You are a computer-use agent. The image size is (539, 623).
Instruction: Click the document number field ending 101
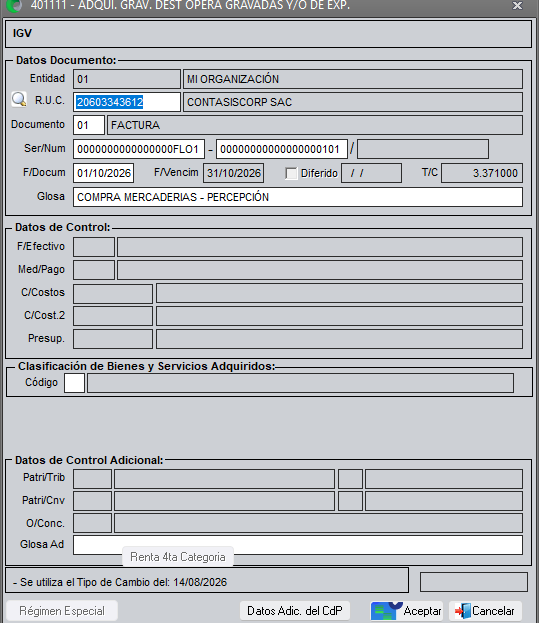pos(282,149)
